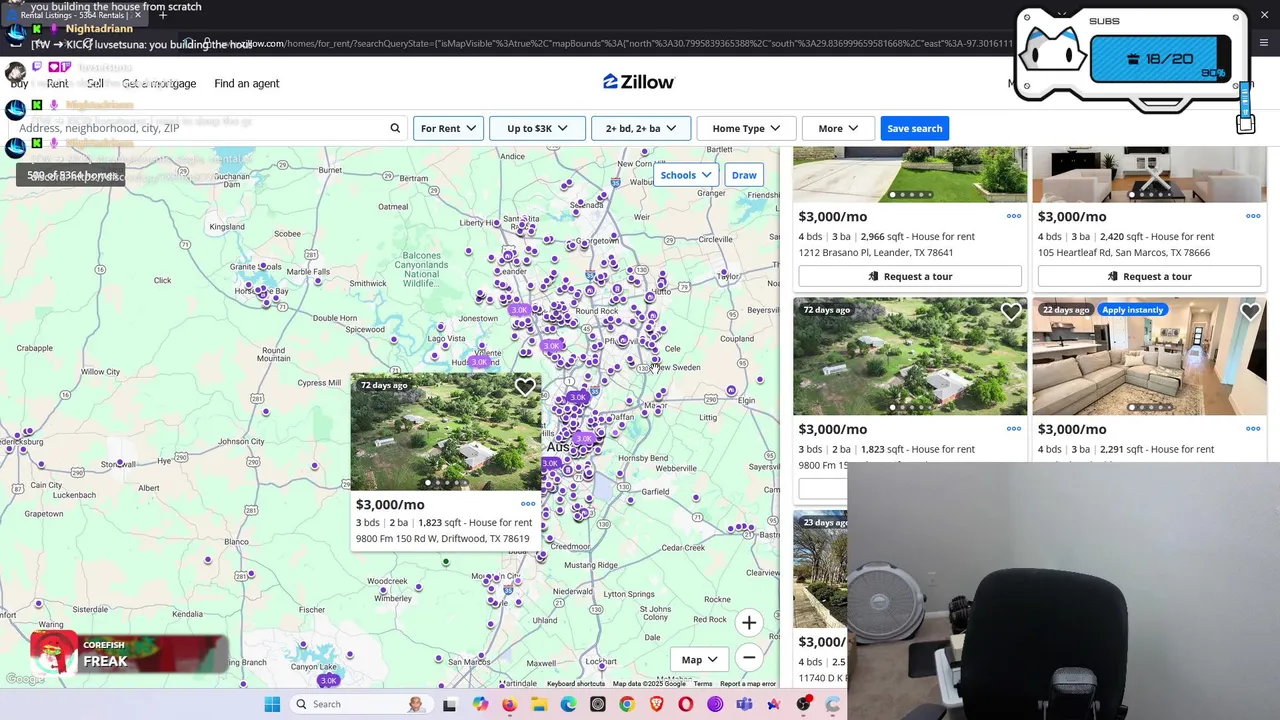The height and width of the screenshot is (720, 1280).
Task: Open Find an agent menu
Action: [x=246, y=83]
